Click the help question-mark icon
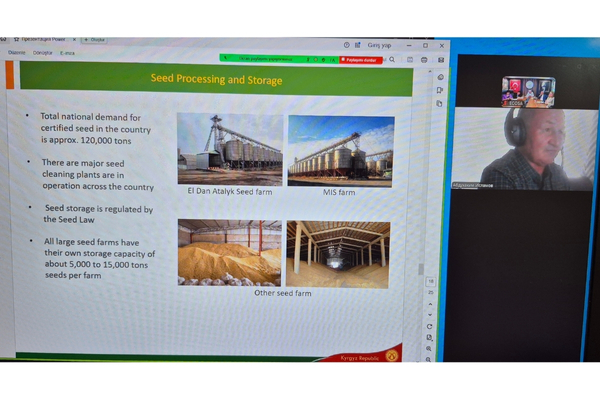The width and height of the screenshot is (600, 400). pyautogui.click(x=346, y=45)
